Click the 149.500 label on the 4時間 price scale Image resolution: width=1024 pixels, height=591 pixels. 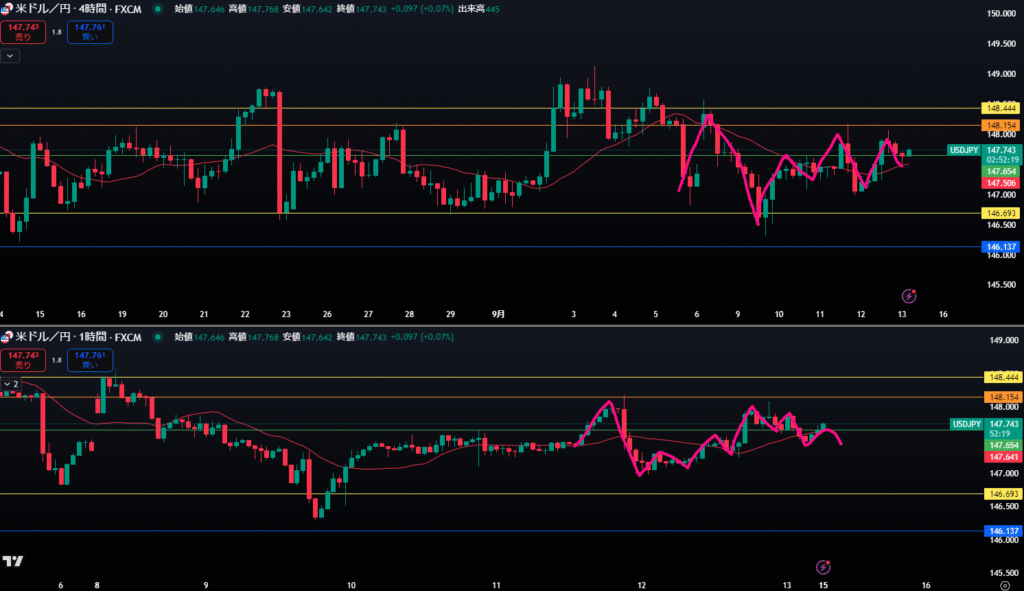[x=1000, y=44]
